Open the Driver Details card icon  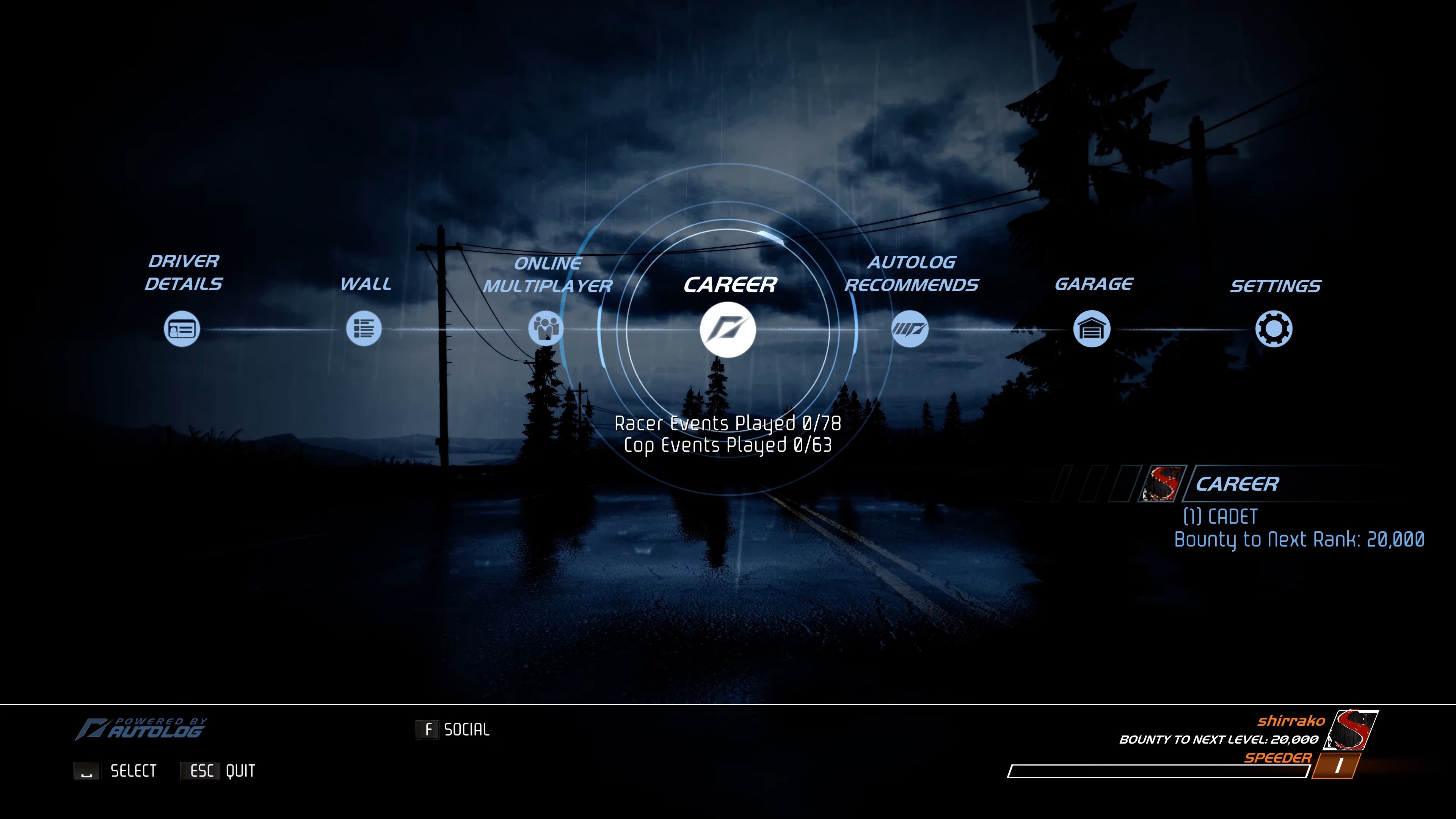182,329
